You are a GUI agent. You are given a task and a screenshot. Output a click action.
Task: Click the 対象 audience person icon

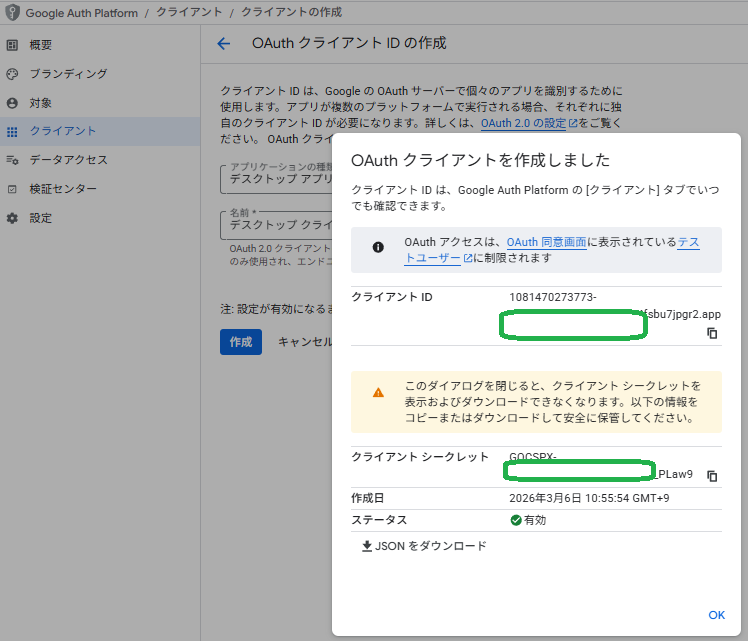[x=12, y=103]
